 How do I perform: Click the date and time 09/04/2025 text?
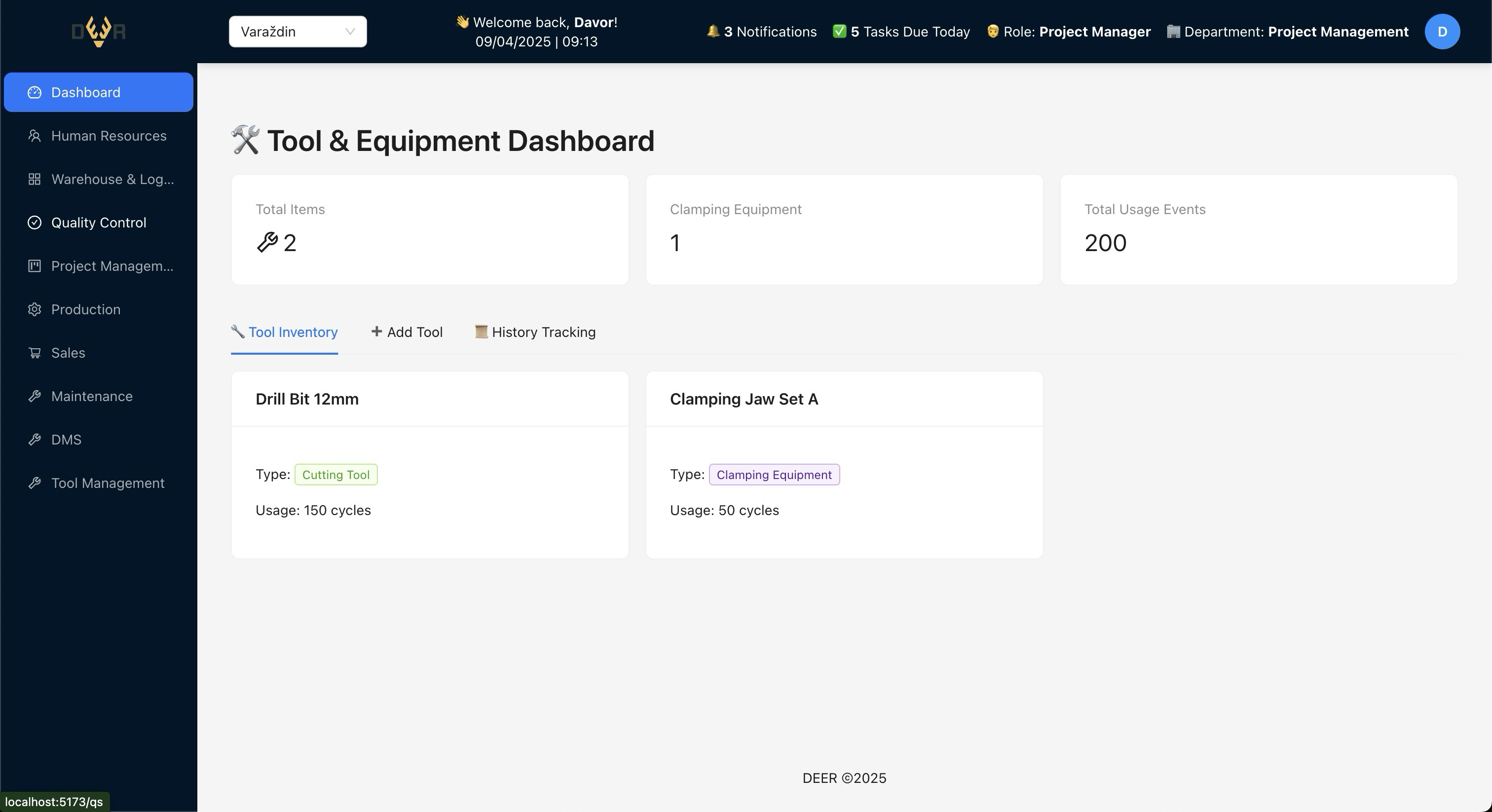(x=536, y=42)
